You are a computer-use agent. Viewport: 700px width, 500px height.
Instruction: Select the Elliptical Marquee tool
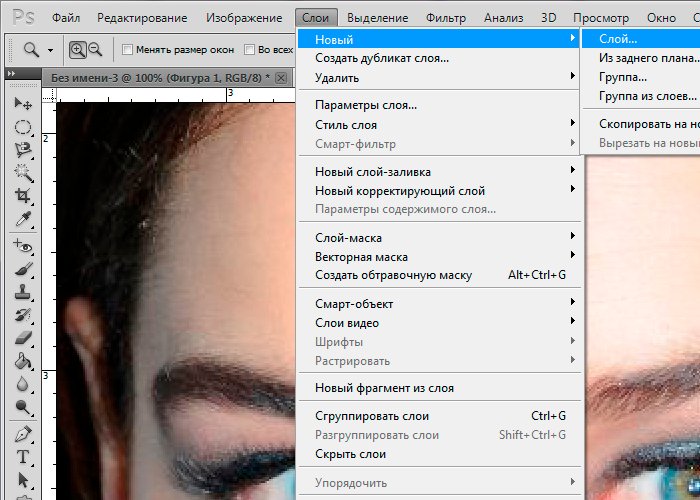click(22, 127)
